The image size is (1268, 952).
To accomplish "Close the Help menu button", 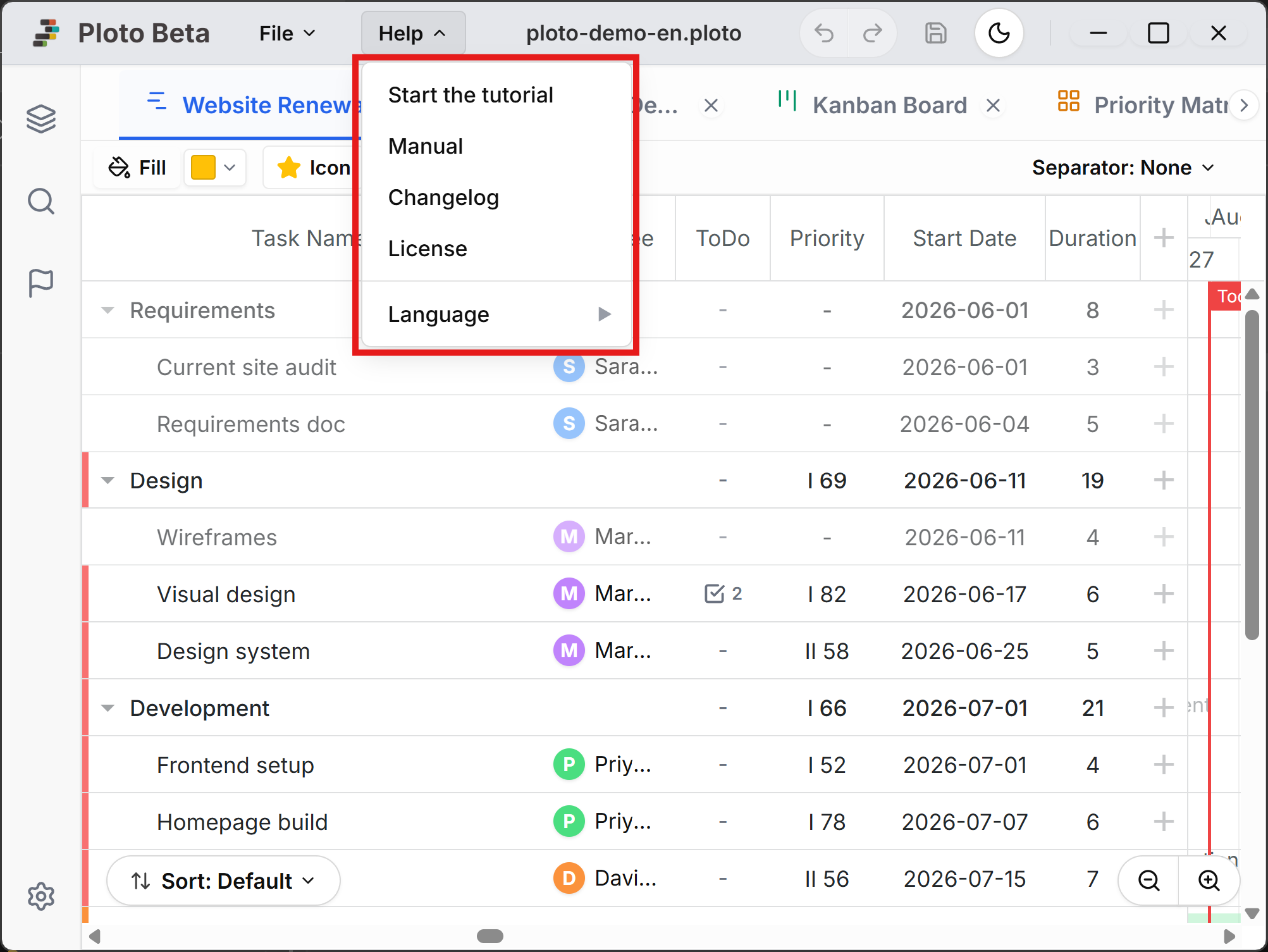I will pos(413,33).
